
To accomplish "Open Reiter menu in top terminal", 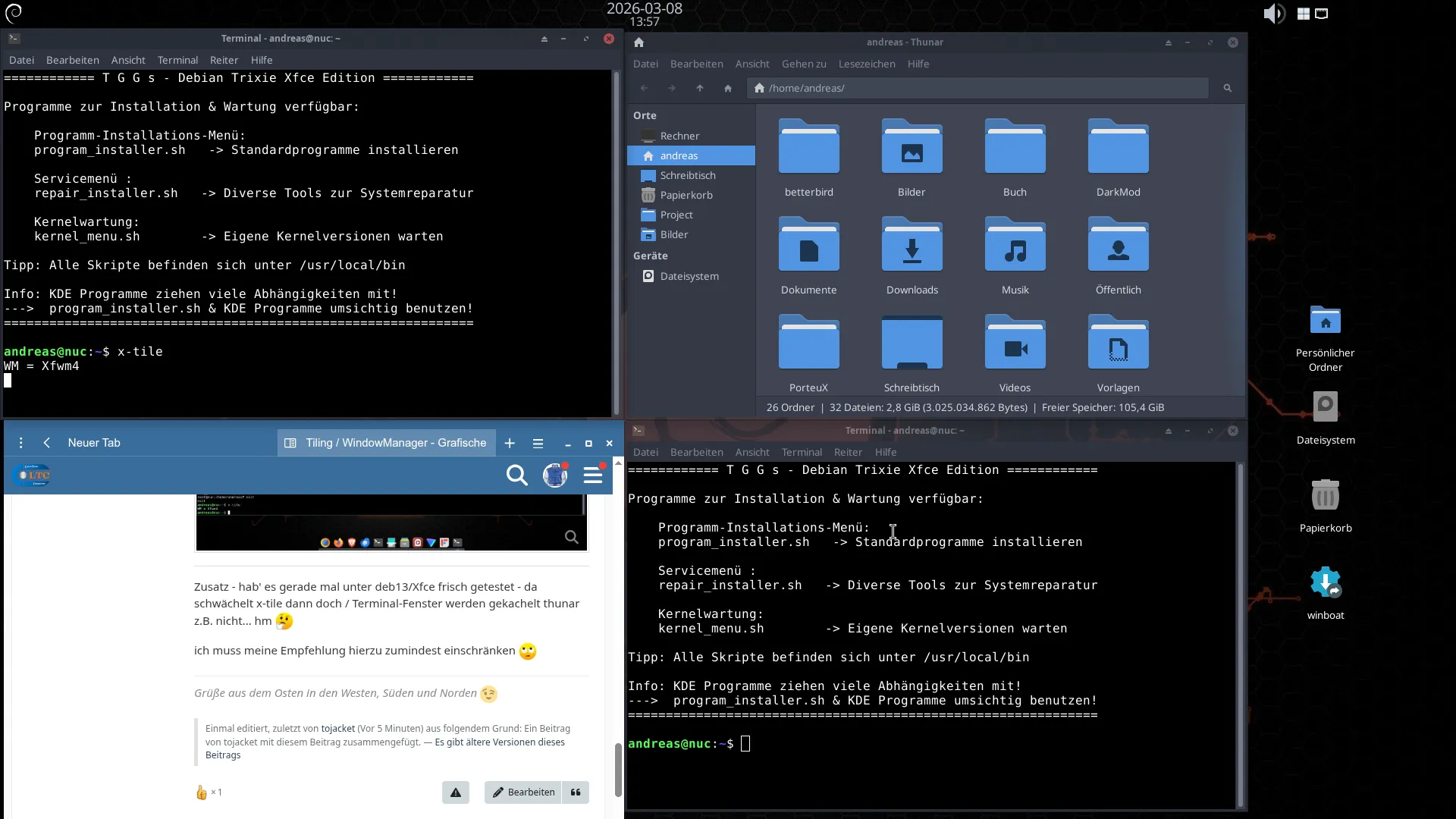I will click(x=224, y=60).
